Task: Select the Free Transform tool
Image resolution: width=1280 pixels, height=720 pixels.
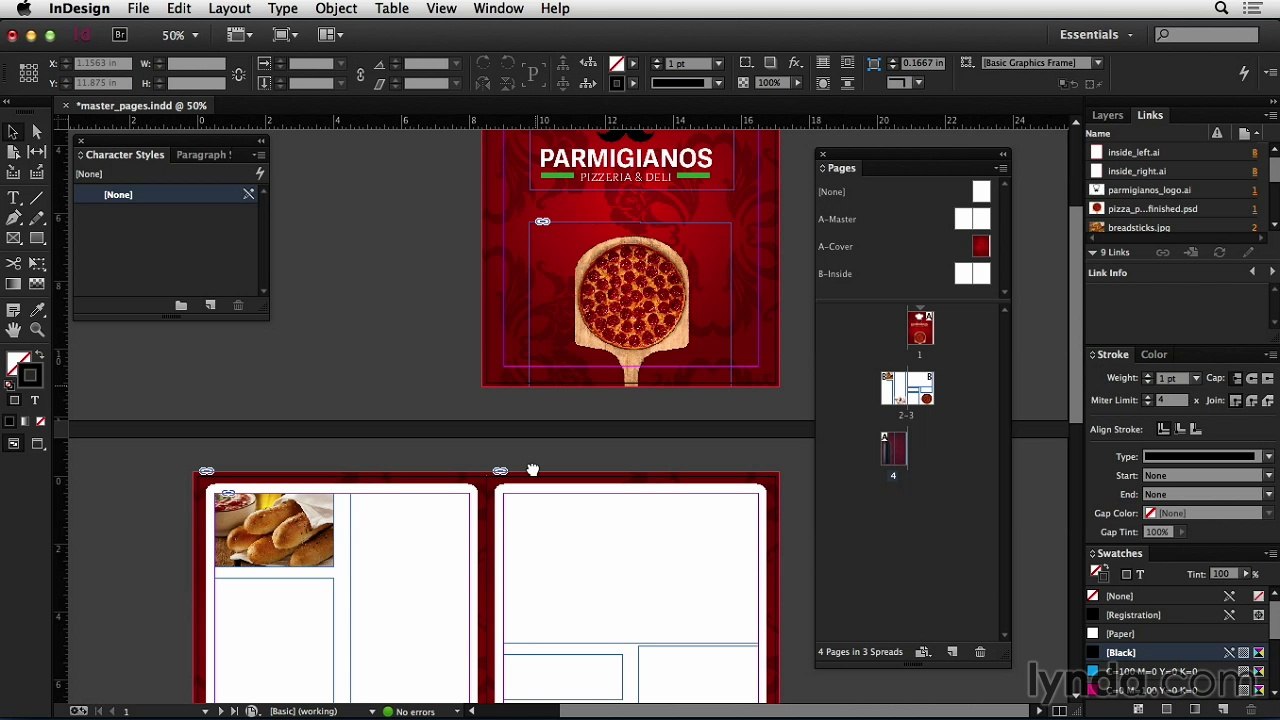Action: pos(37,264)
